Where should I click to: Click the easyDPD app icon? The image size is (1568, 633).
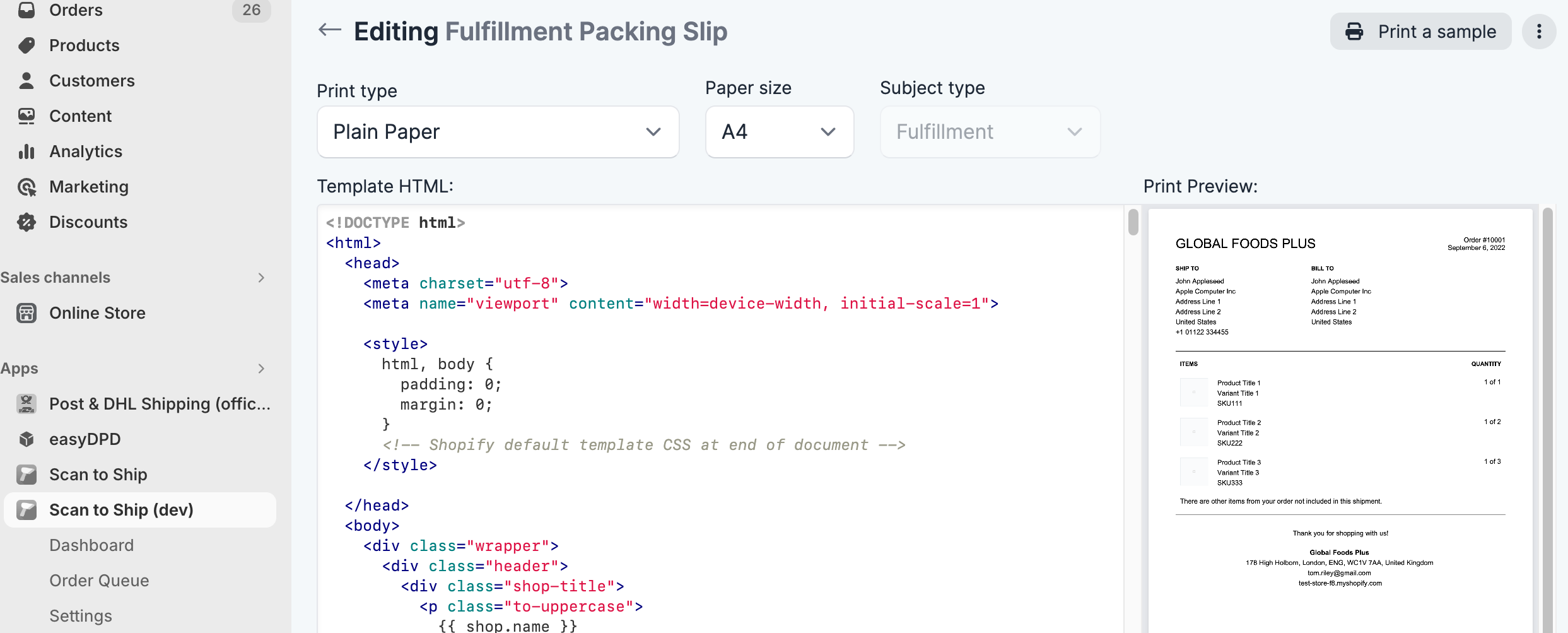[26, 439]
